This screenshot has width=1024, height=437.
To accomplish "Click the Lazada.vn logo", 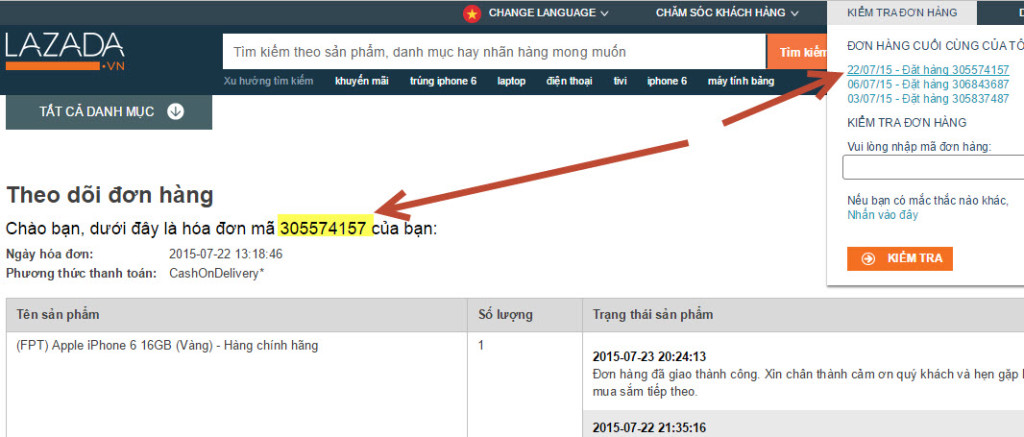I will coord(65,52).
